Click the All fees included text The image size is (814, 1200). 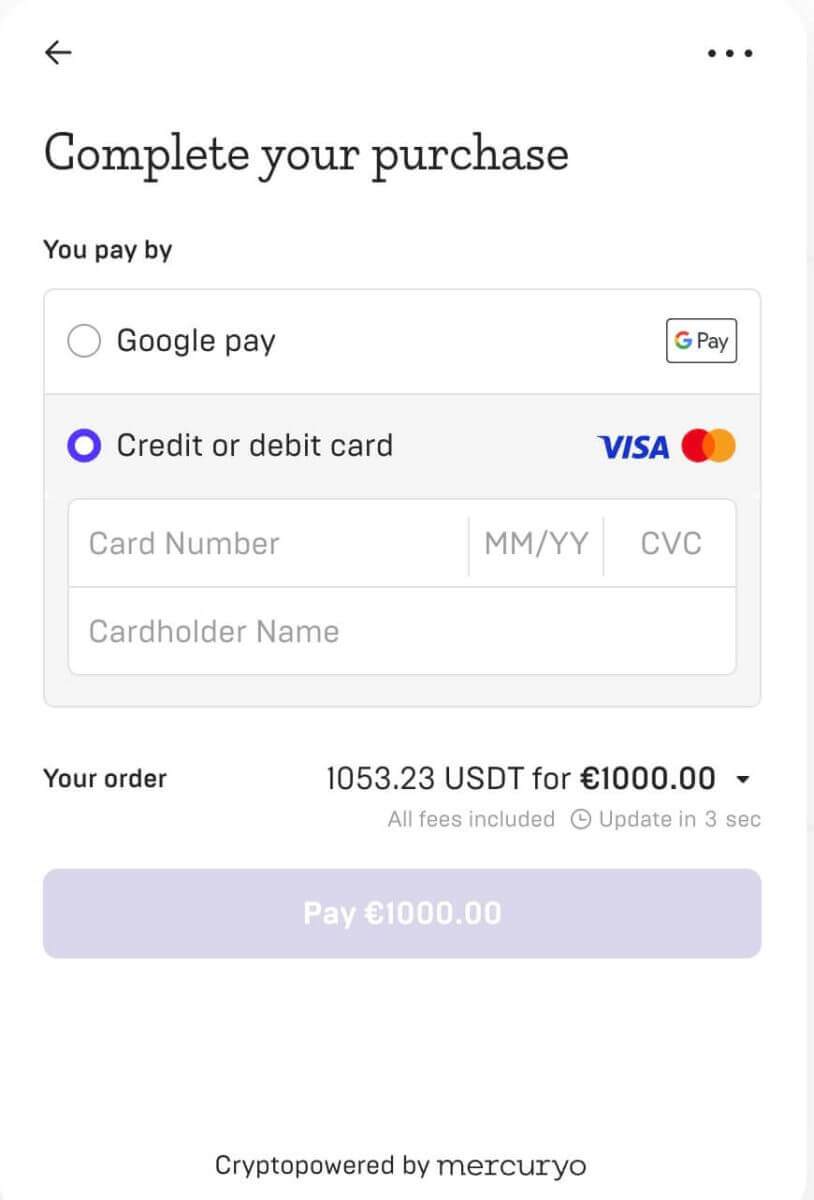[x=471, y=820]
